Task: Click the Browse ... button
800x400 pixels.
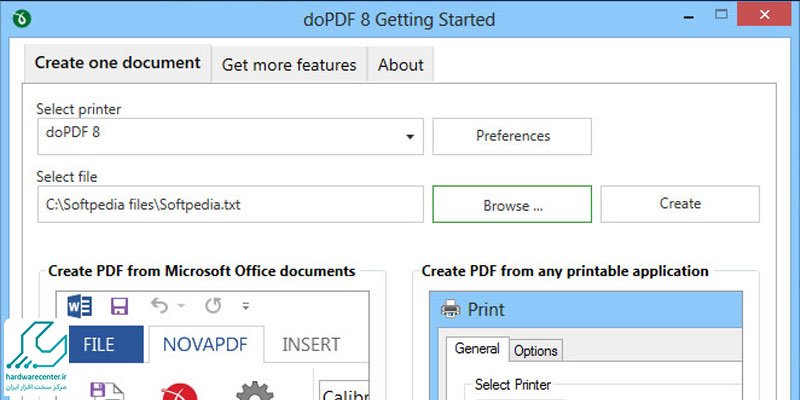Action: point(512,204)
